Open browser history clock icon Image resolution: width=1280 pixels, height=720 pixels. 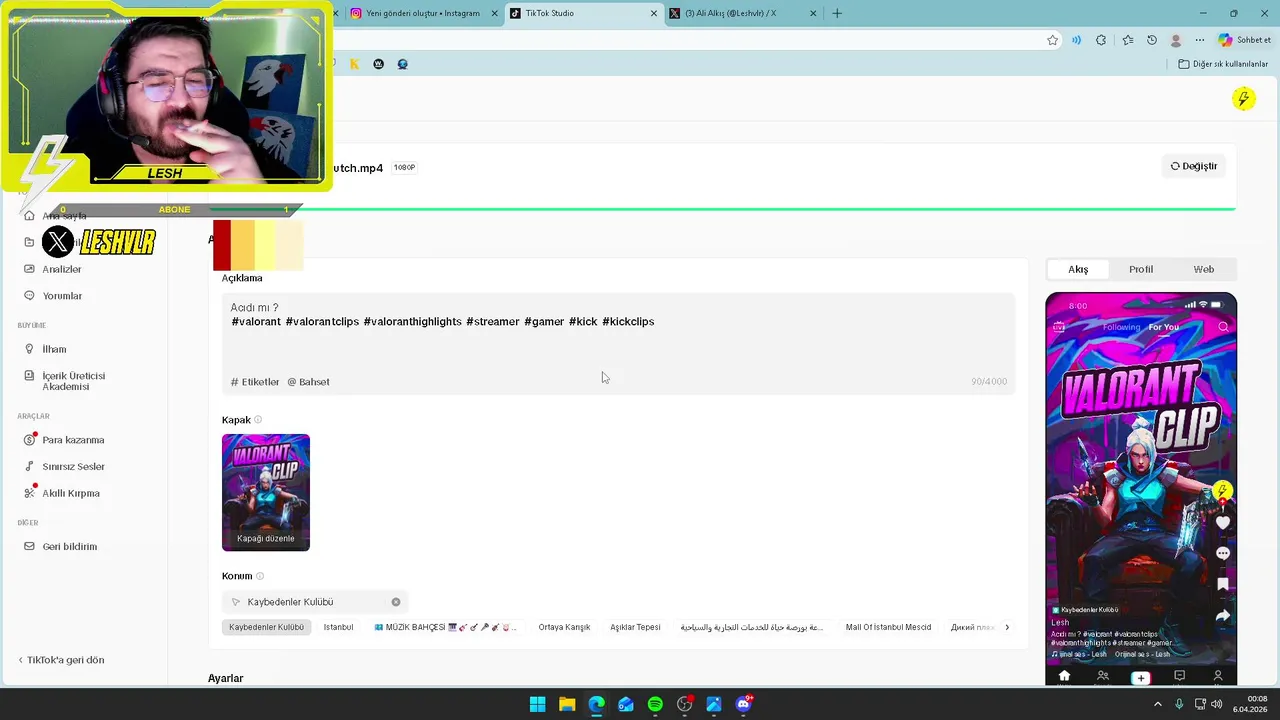pos(1152,40)
